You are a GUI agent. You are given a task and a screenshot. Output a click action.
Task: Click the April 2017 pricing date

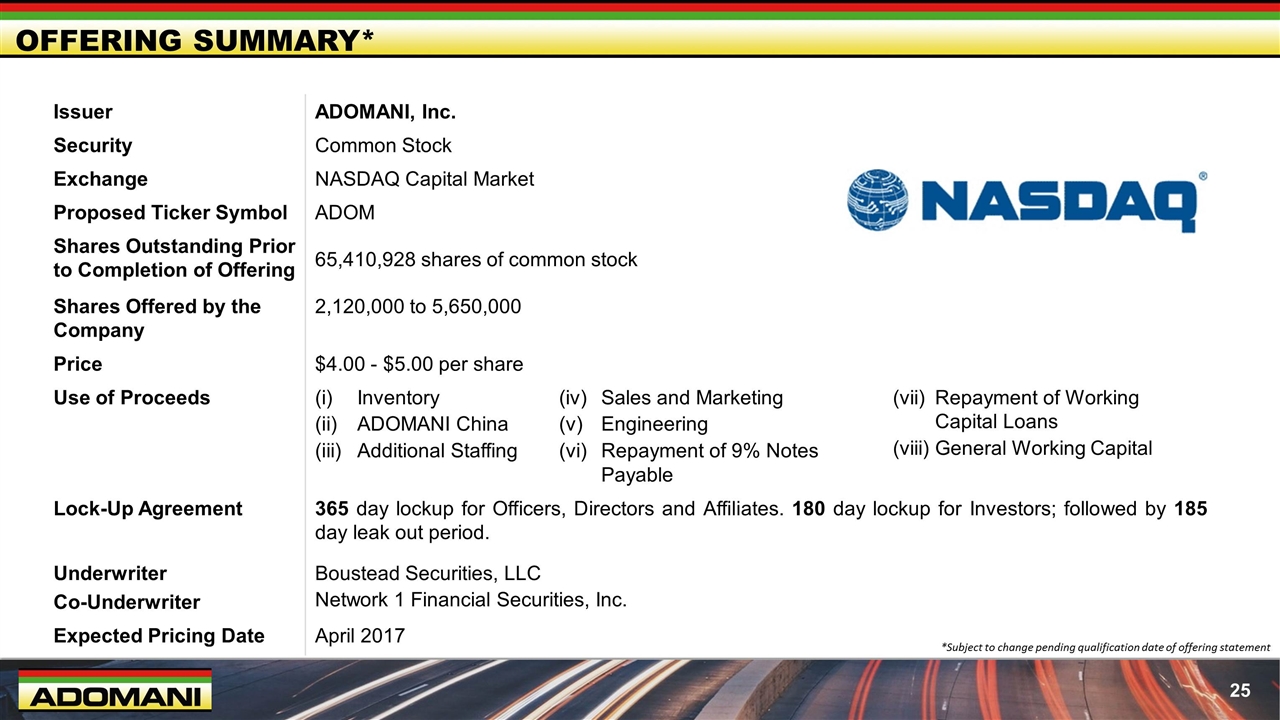click(359, 635)
